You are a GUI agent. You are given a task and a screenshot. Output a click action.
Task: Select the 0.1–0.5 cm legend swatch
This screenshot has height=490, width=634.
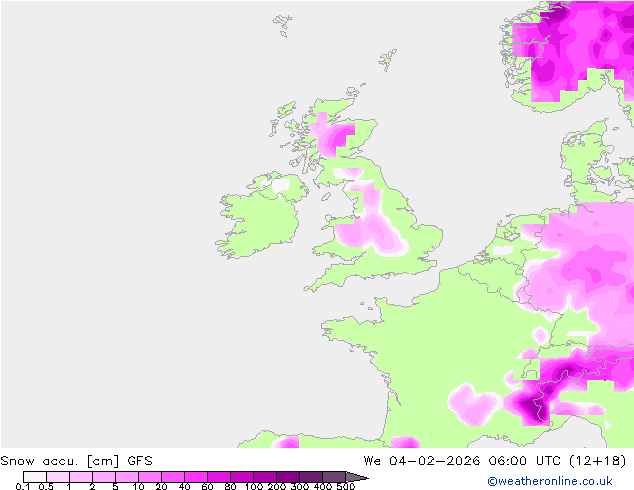[35, 477]
